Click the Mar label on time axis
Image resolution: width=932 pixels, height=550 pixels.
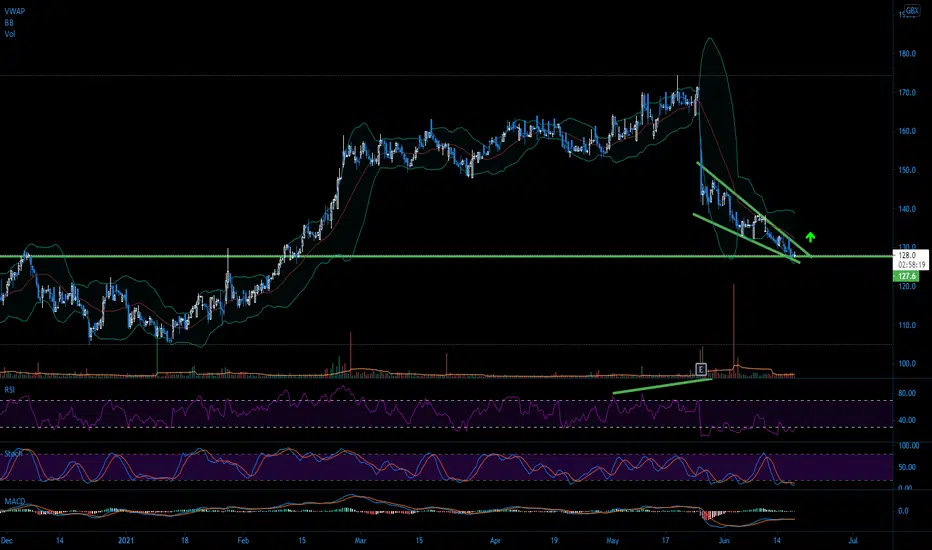360,540
